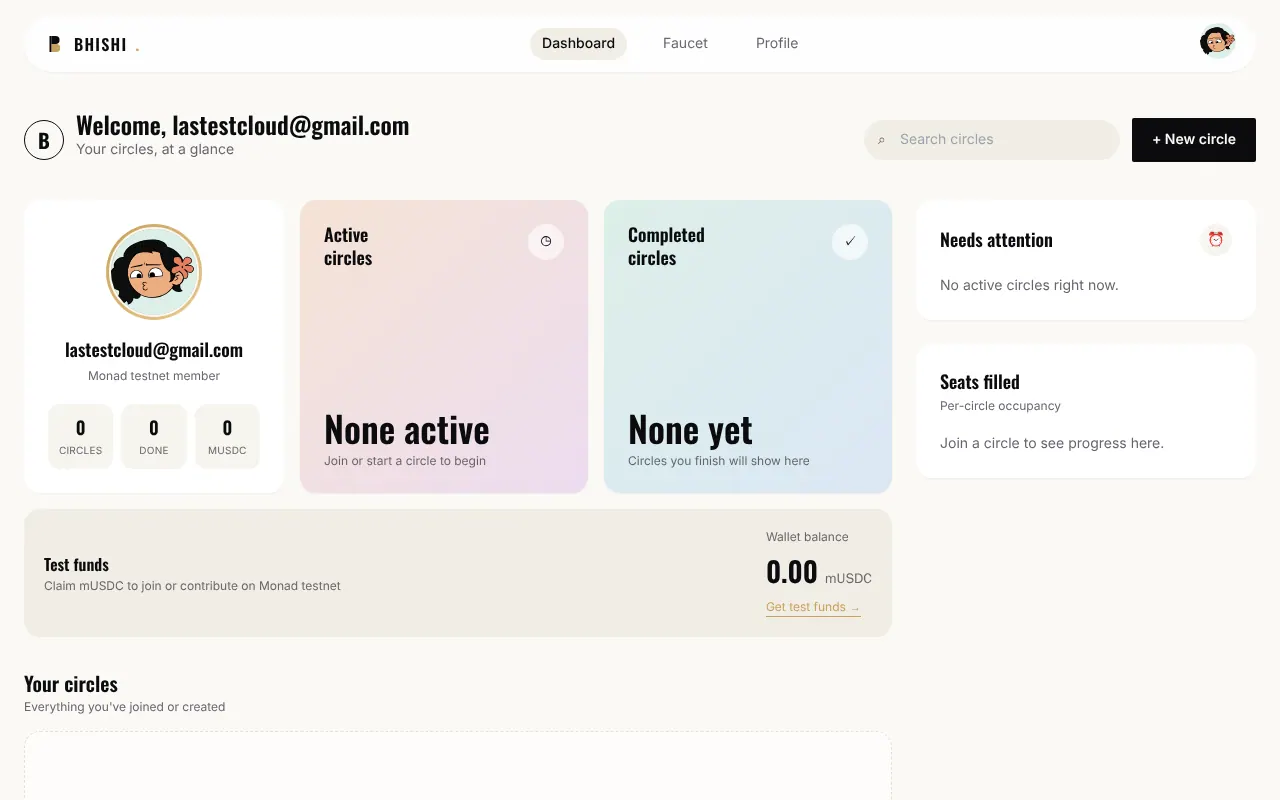Select the DONE stat tile
The height and width of the screenshot is (800, 1280).
154,436
